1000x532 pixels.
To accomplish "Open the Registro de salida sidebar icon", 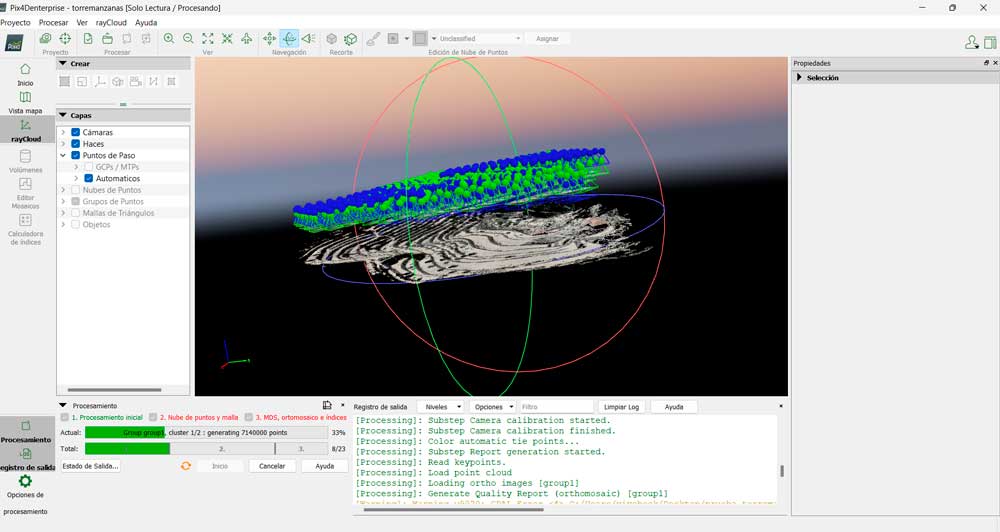I will tap(25, 455).
